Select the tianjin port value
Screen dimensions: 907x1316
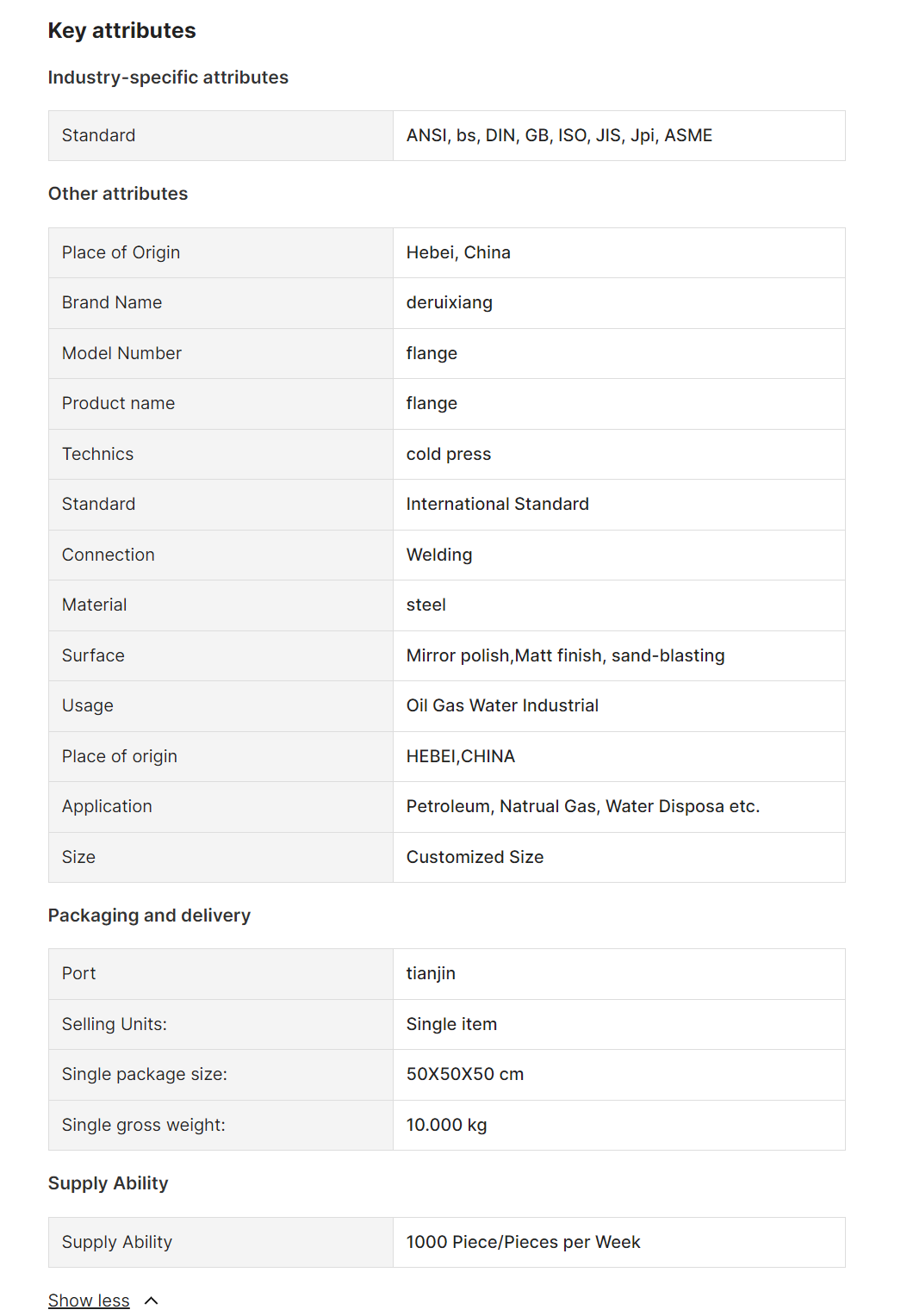(431, 973)
